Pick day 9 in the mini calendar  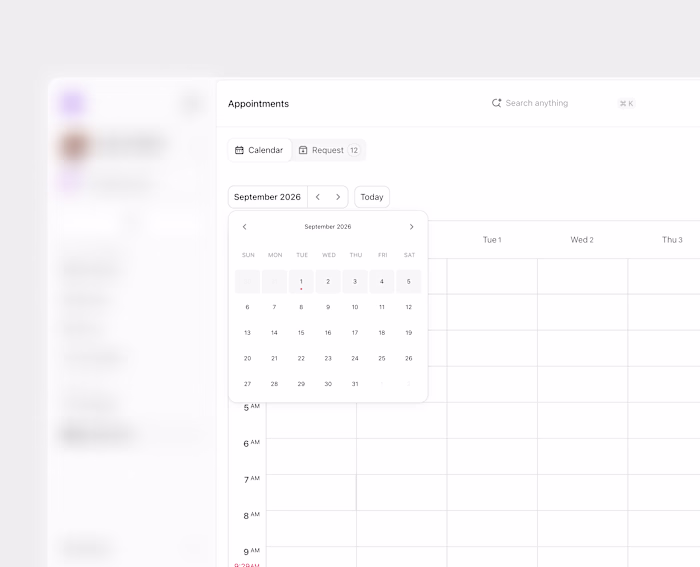(328, 307)
